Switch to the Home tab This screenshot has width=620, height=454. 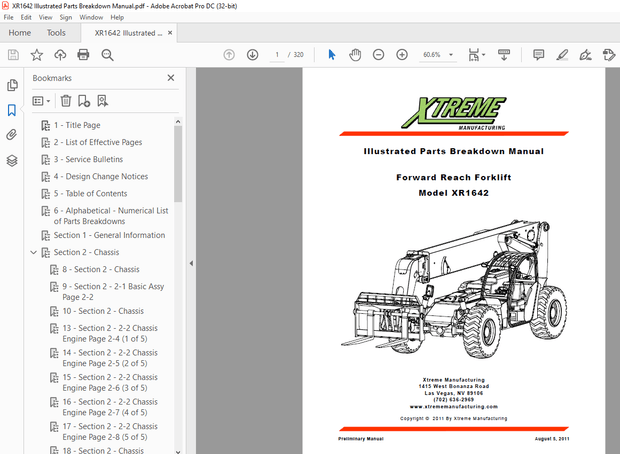20,33
